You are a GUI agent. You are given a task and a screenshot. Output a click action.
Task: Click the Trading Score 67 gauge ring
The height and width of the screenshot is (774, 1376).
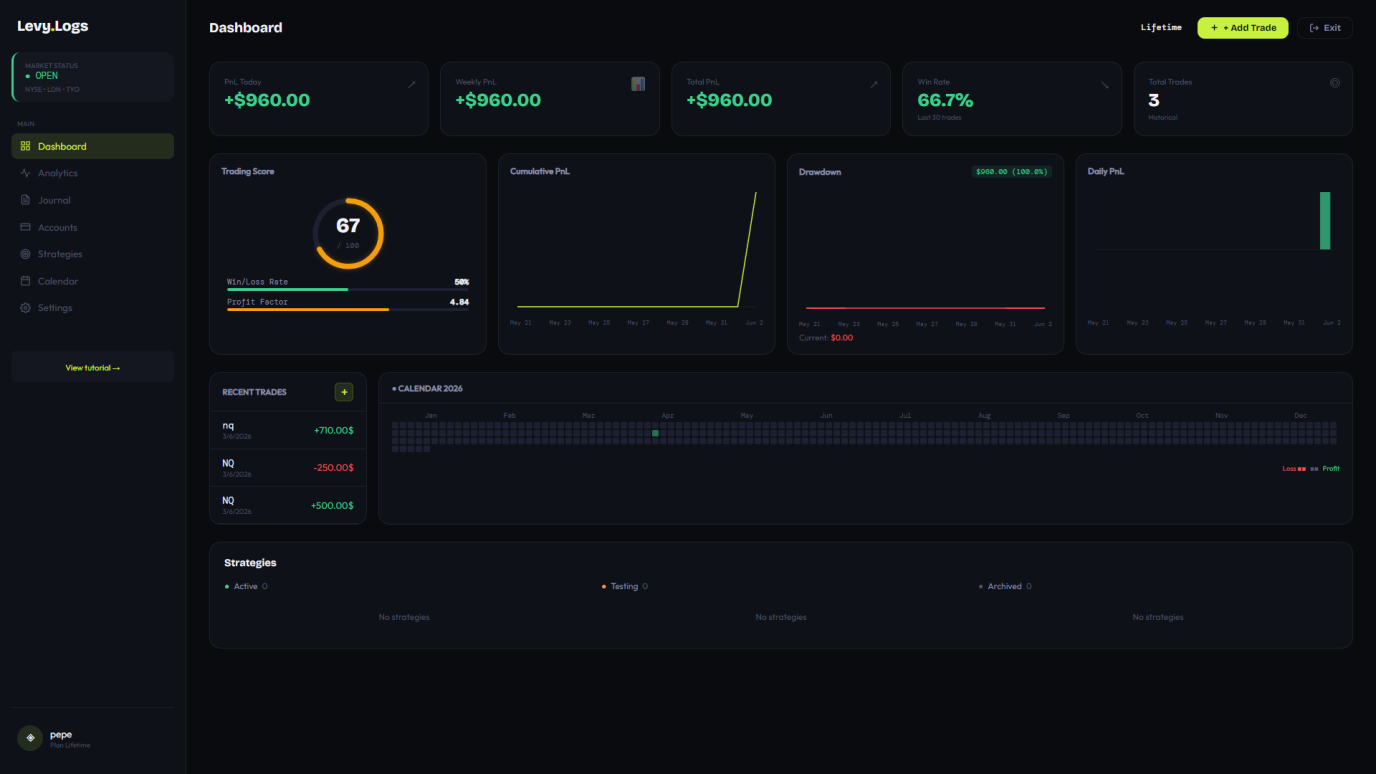click(x=348, y=233)
